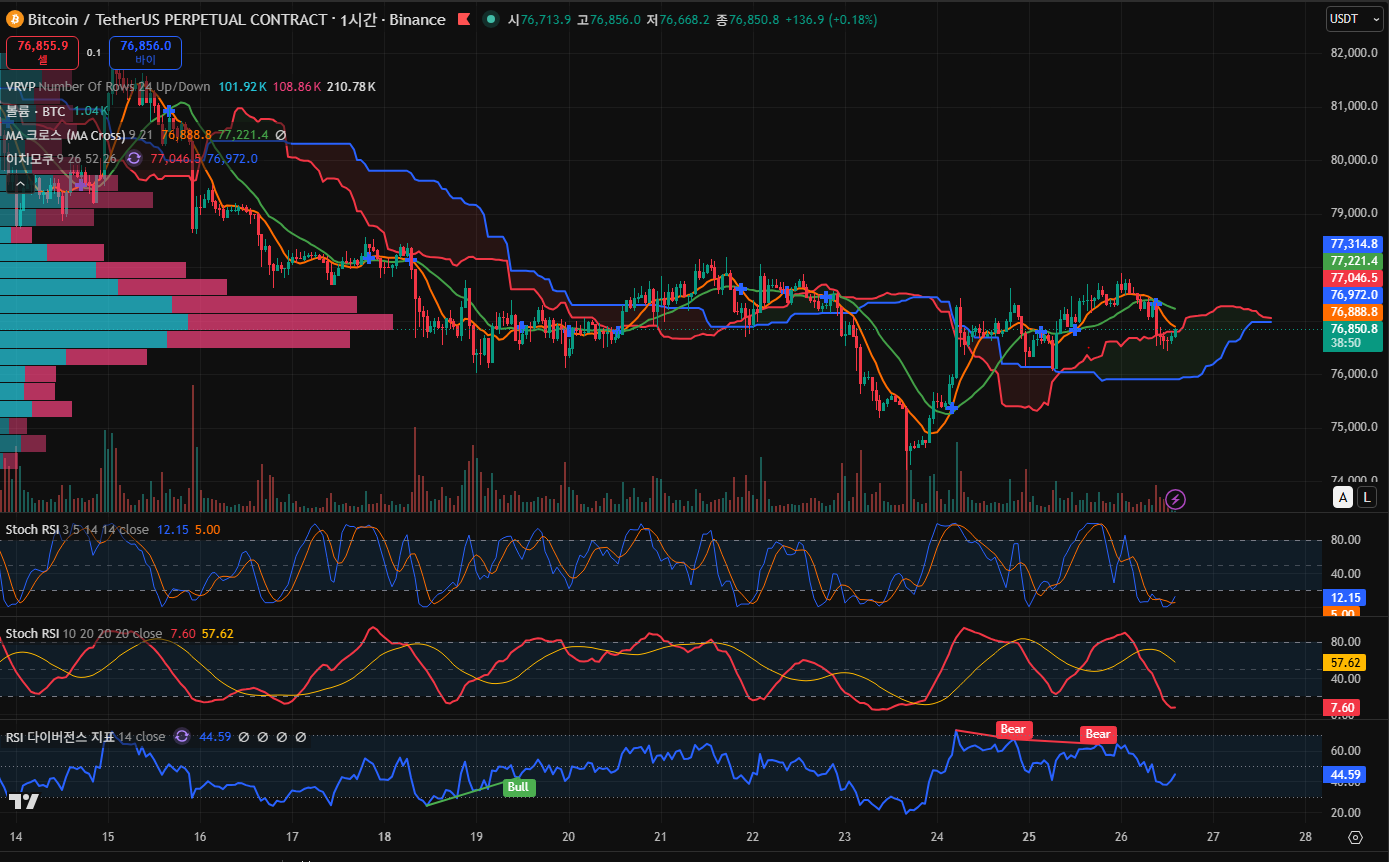
Task: Click the green Bull divergence label
Action: click(x=518, y=787)
